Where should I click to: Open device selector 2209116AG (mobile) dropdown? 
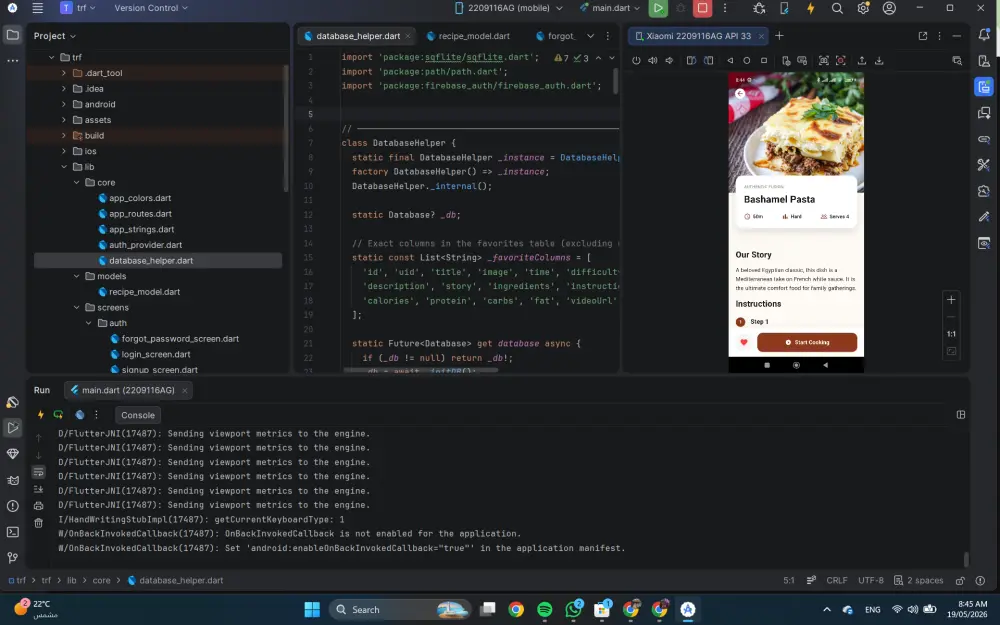(508, 8)
